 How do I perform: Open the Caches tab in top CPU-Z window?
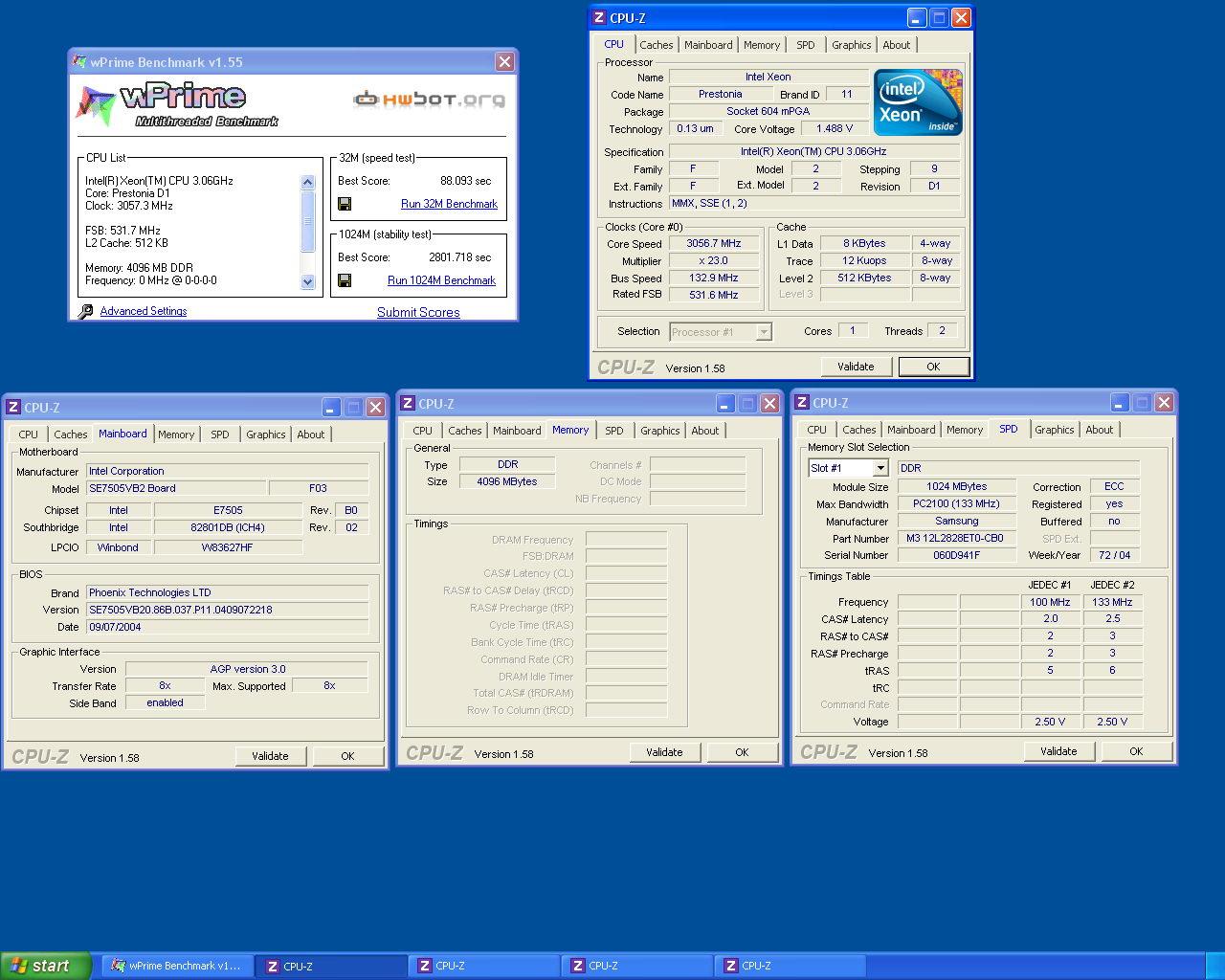click(657, 45)
